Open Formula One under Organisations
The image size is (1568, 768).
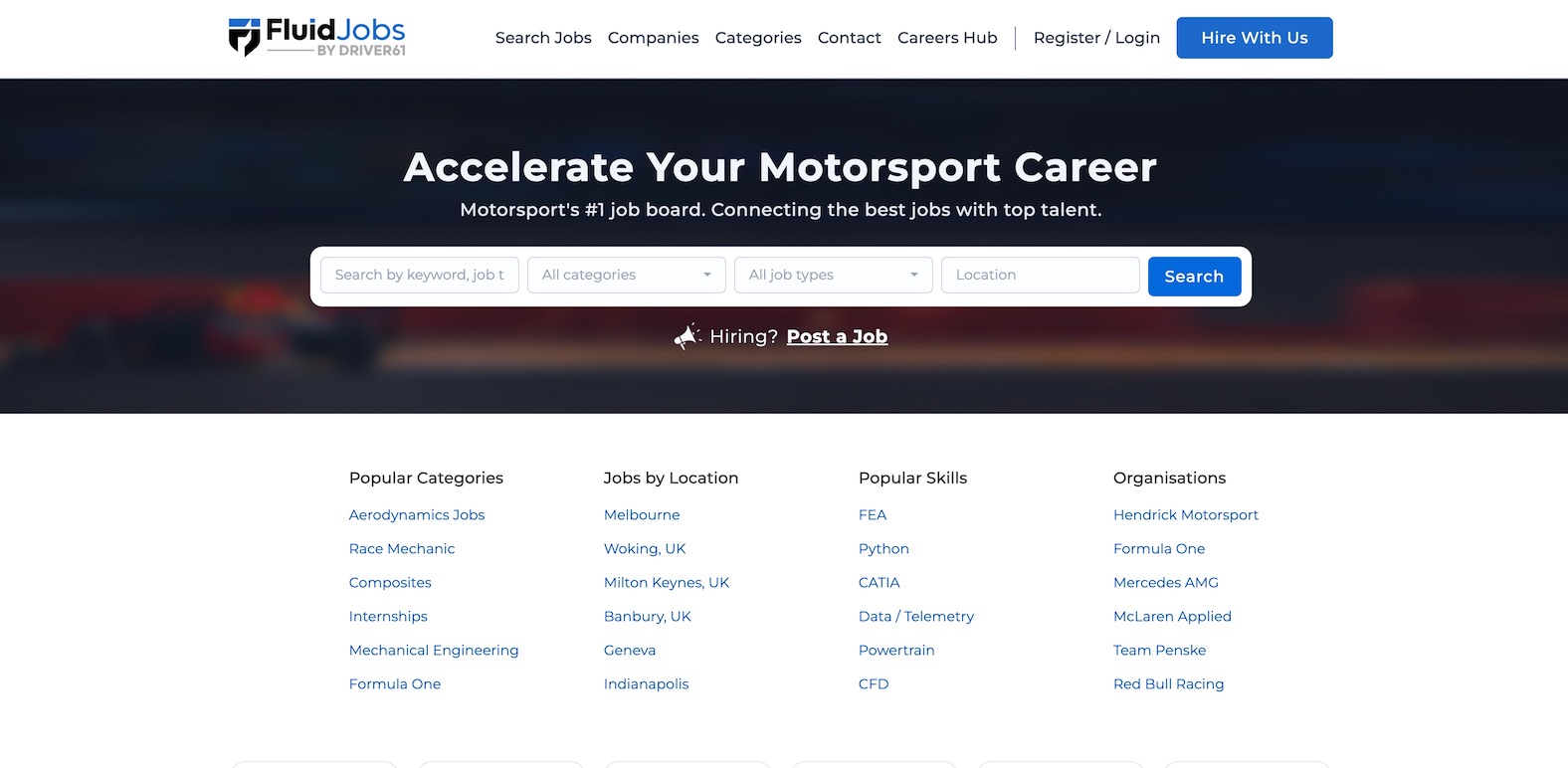[x=1159, y=549]
